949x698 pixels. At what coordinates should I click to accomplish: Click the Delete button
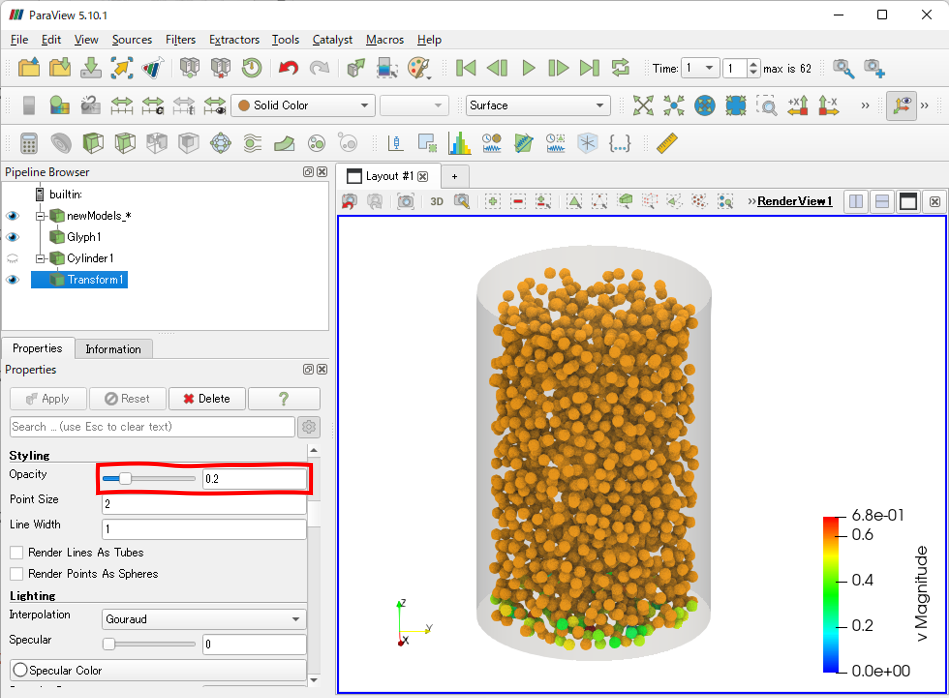[206, 398]
